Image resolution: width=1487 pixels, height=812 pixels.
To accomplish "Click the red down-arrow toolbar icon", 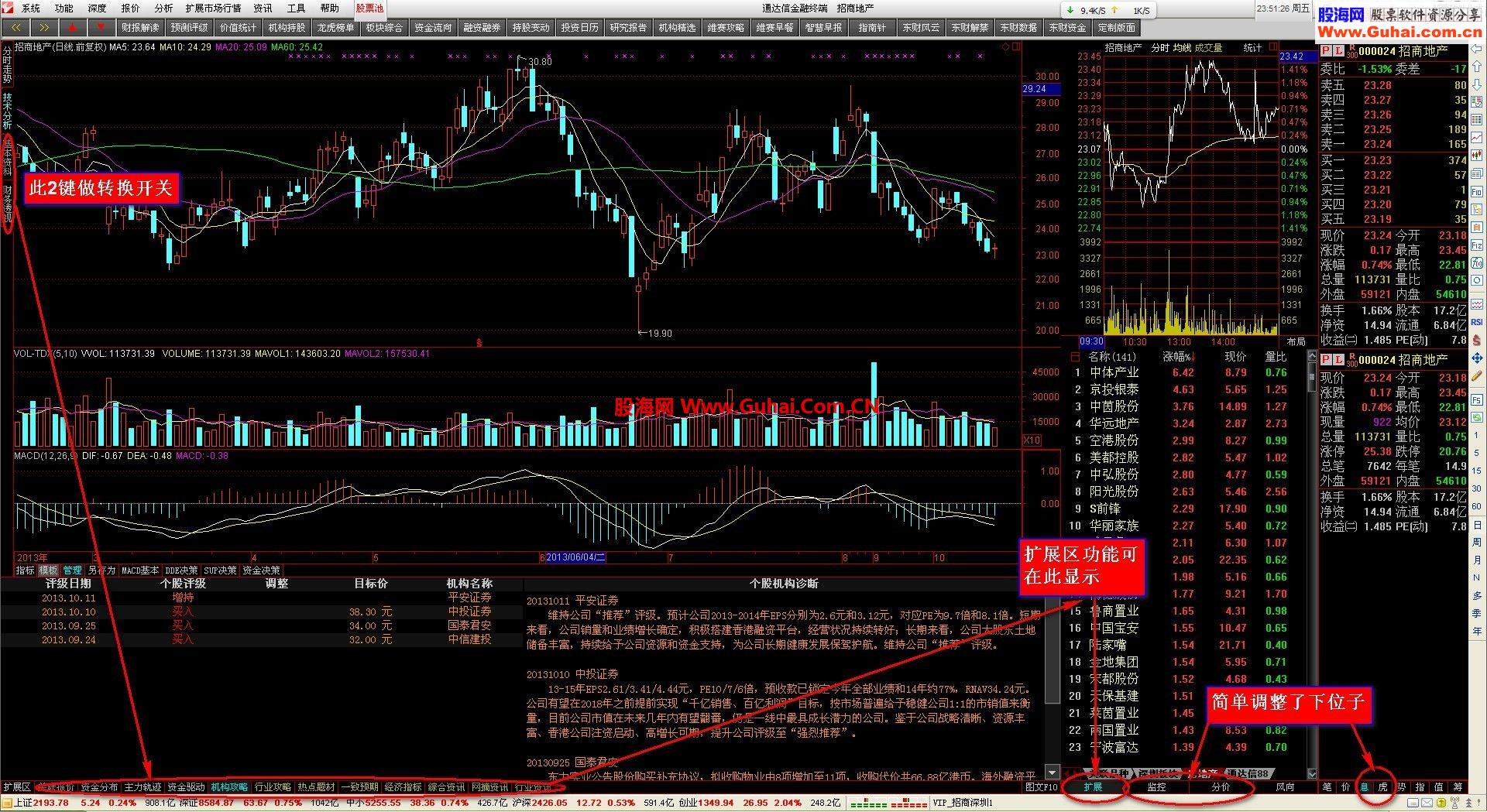I will 100,27.
